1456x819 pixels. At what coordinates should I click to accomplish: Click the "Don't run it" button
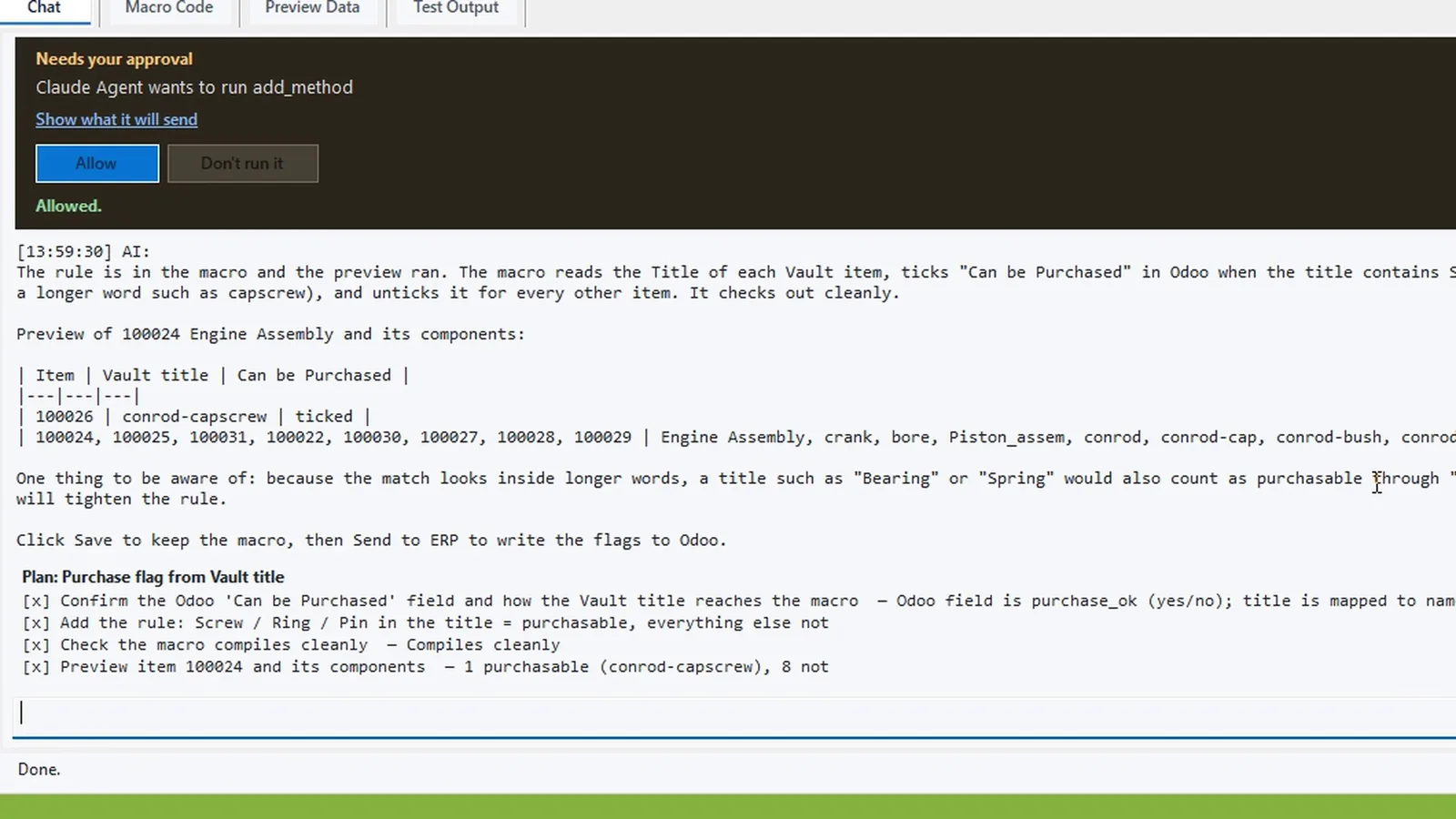243,164
